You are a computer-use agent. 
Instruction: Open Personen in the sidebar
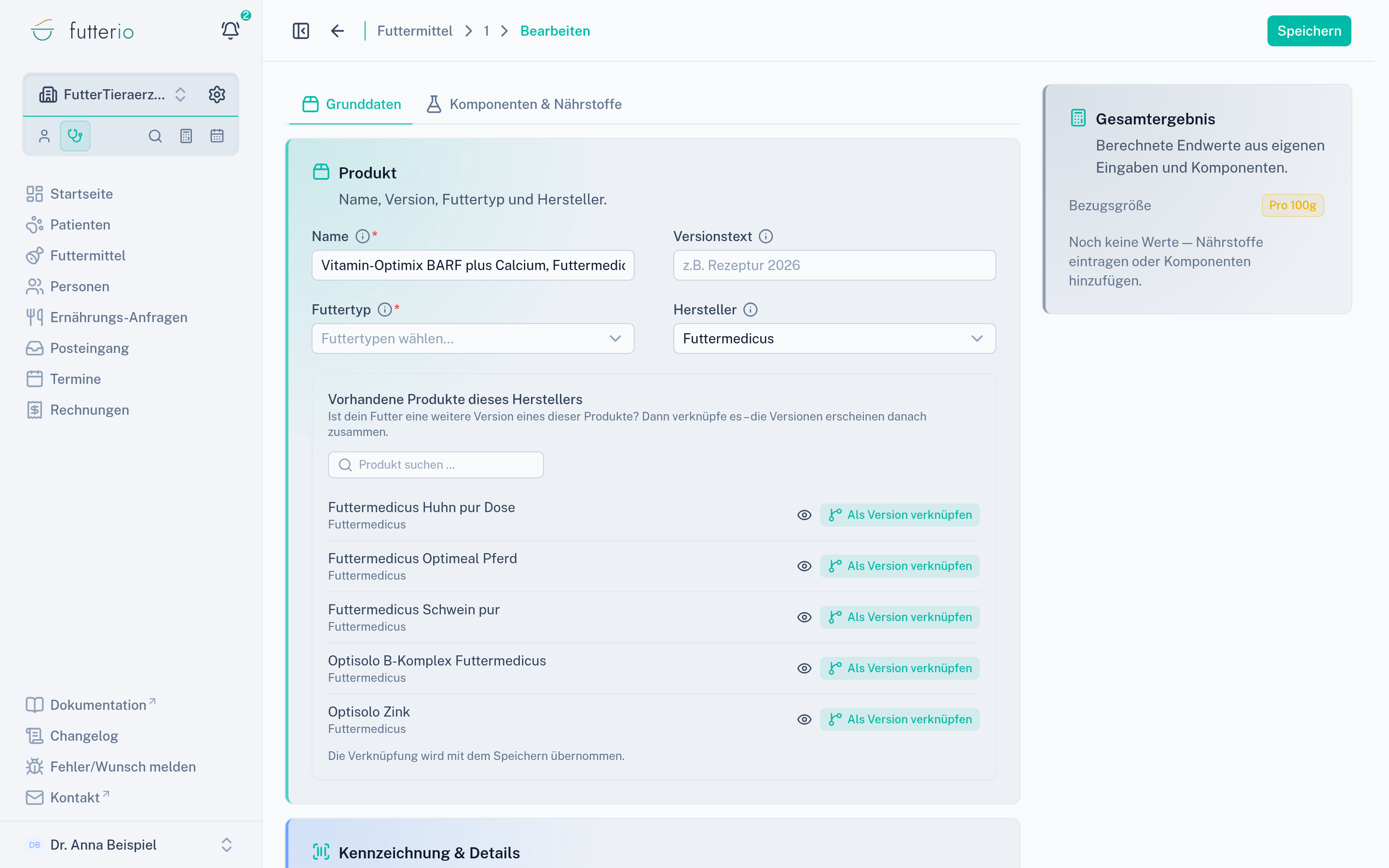[68, 287]
